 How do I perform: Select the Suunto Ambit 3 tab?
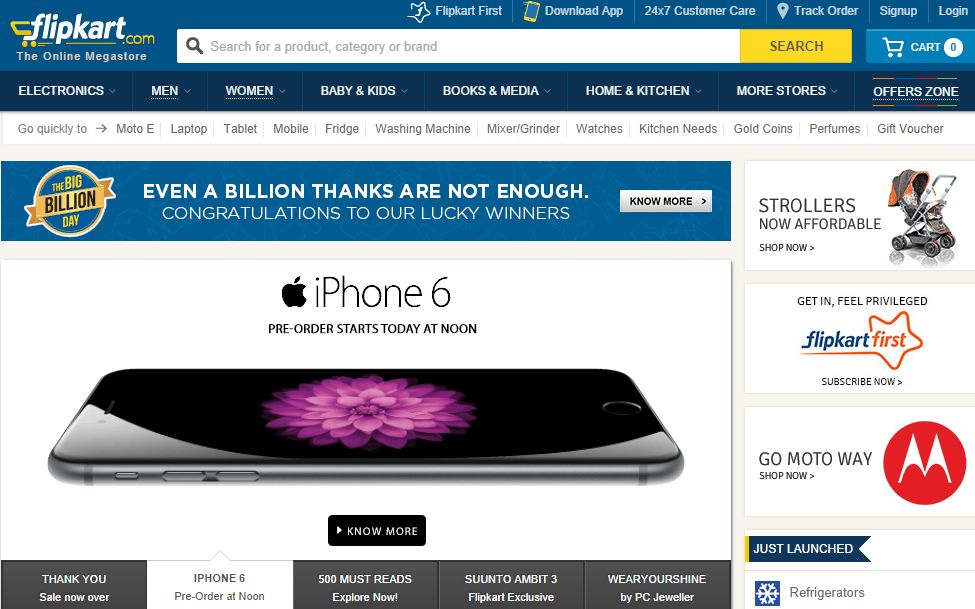point(511,585)
